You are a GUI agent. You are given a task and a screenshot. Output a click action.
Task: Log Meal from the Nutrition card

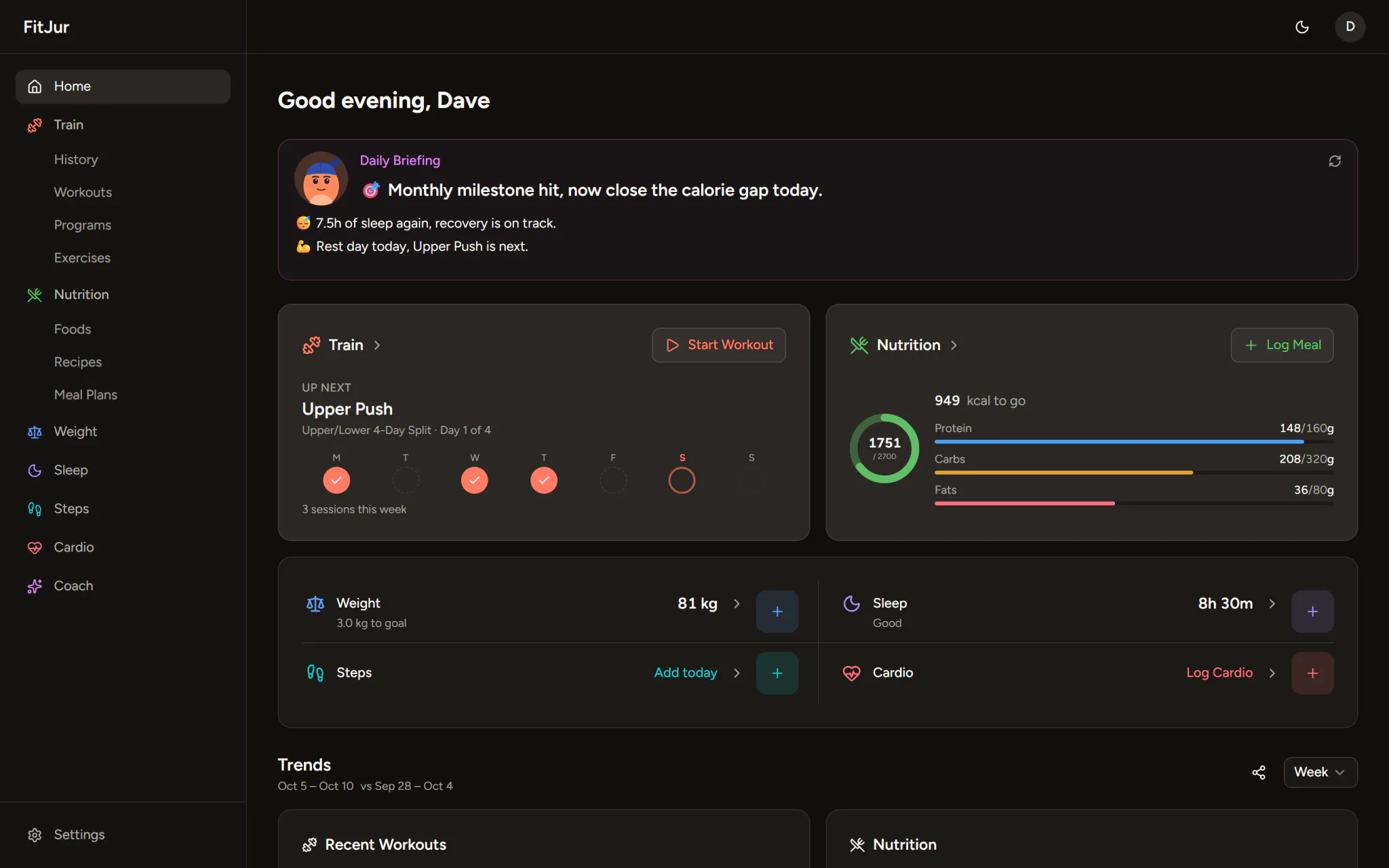pyautogui.click(x=1282, y=345)
